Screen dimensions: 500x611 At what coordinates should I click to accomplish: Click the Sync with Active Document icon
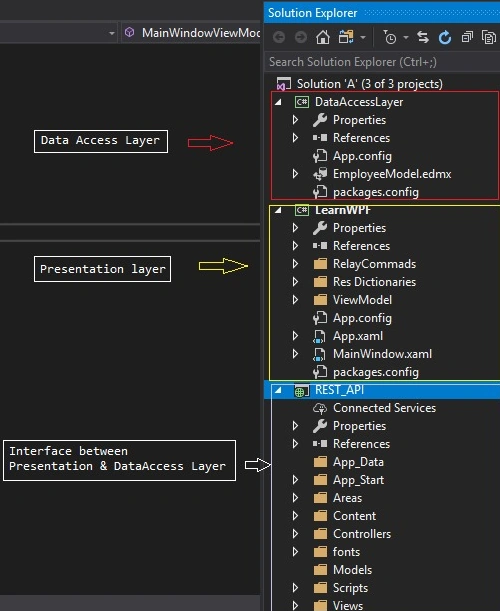[x=423, y=37]
